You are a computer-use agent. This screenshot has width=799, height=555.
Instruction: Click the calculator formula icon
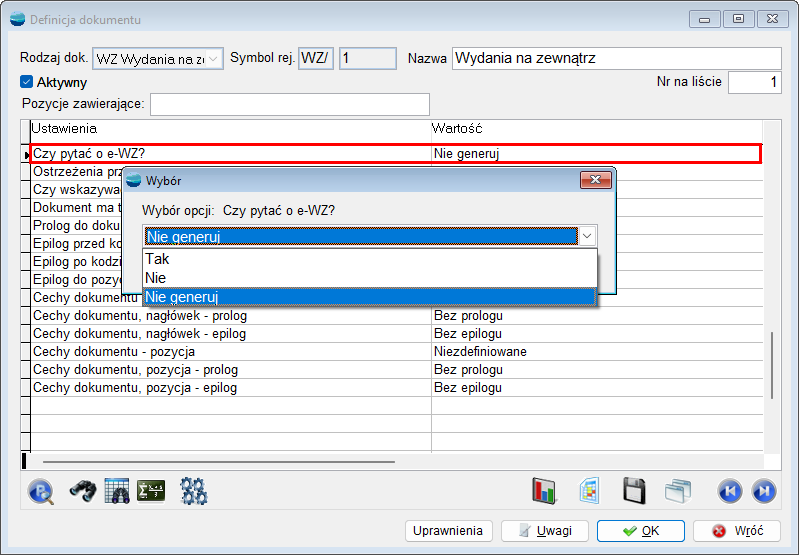tap(151, 490)
